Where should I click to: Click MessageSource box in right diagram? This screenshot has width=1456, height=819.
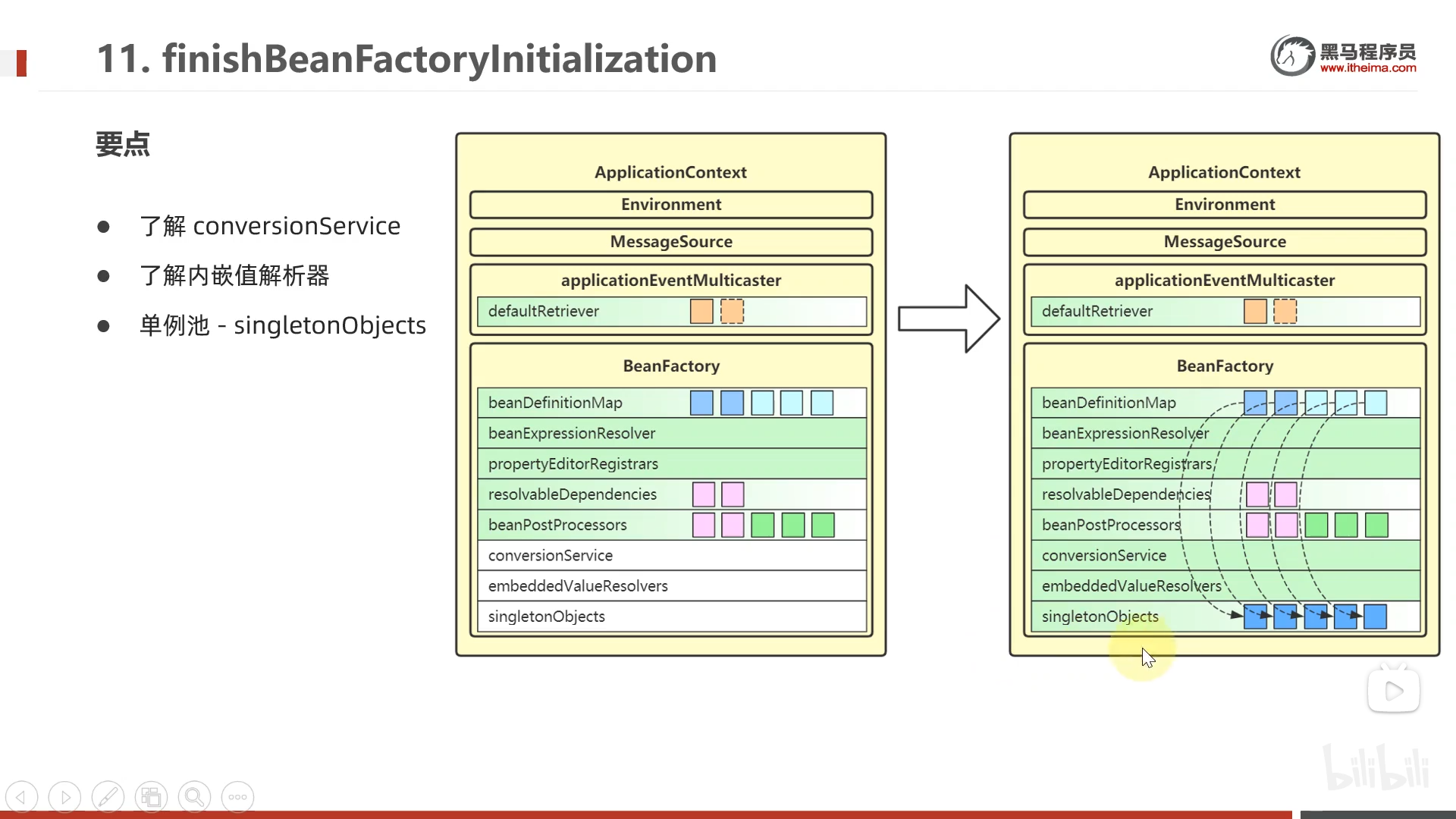[x=1225, y=242]
